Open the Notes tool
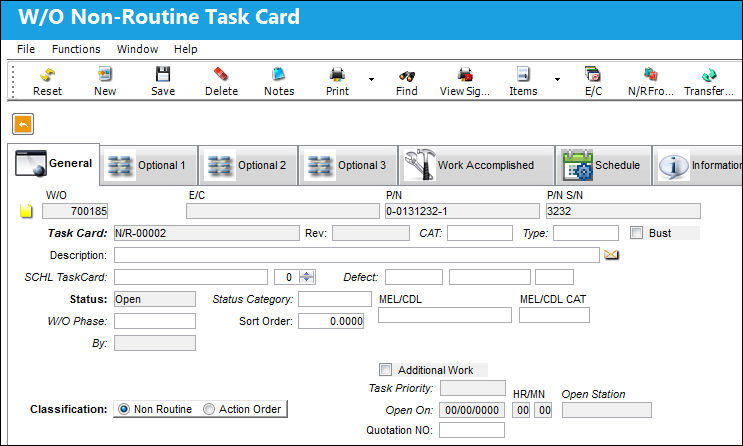The image size is (743, 446). pos(279,81)
